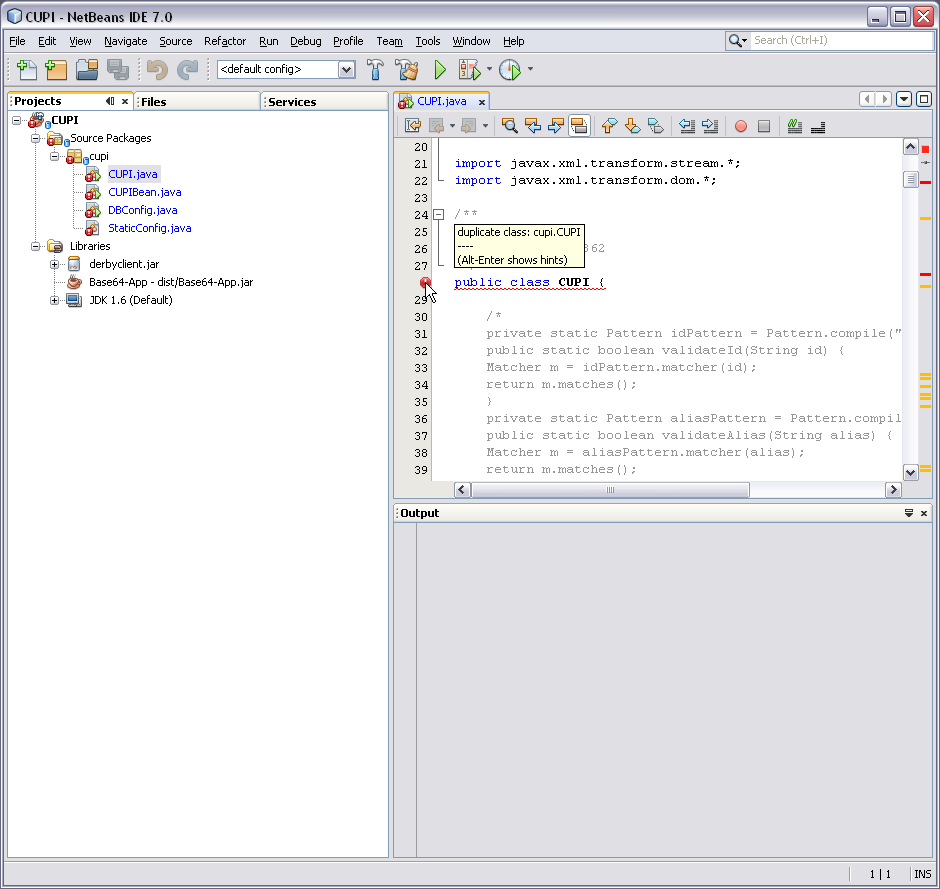Collapse the Source Packages node
This screenshot has height=889, width=940.
35,138
